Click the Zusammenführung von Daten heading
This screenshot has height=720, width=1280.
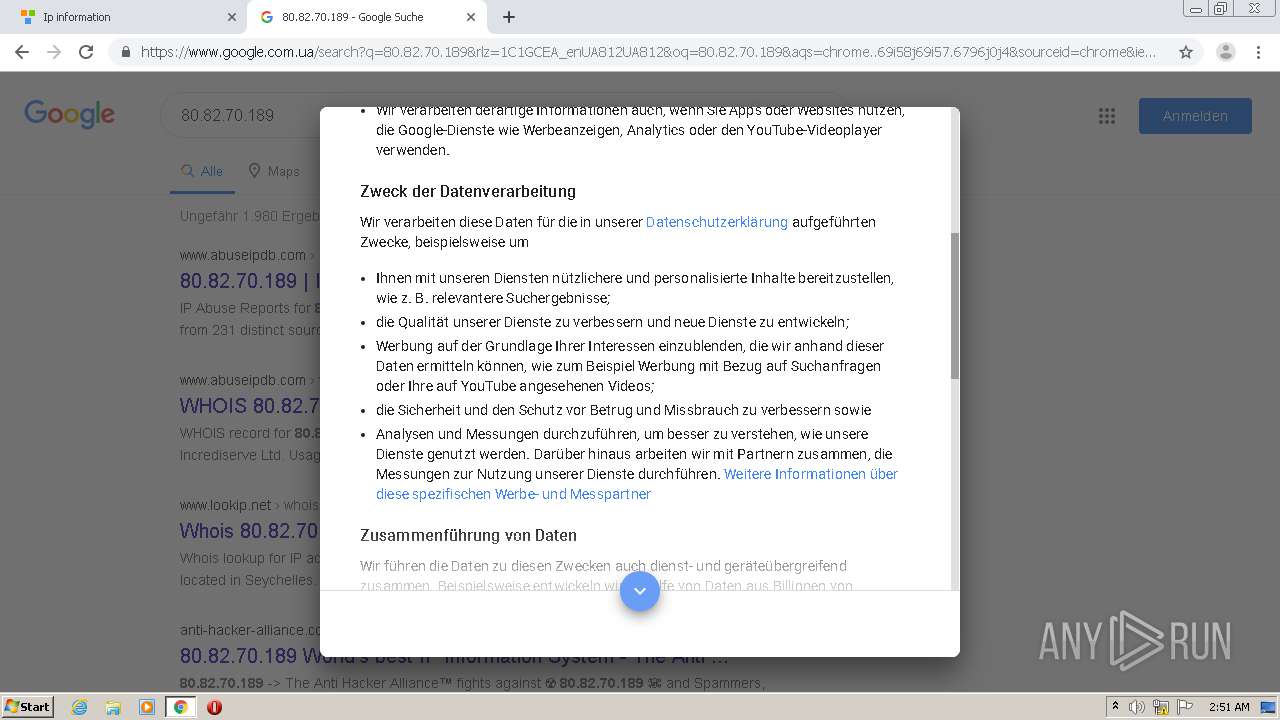[468, 535]
